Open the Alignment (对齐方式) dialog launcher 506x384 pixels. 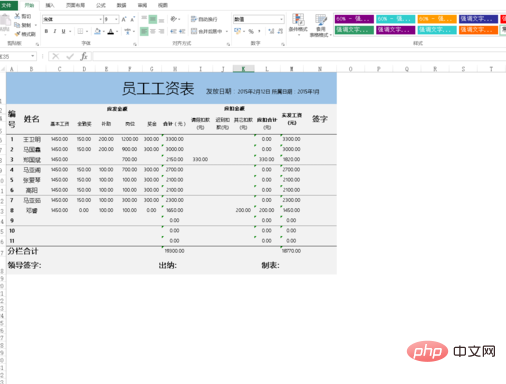coord(228,44)
